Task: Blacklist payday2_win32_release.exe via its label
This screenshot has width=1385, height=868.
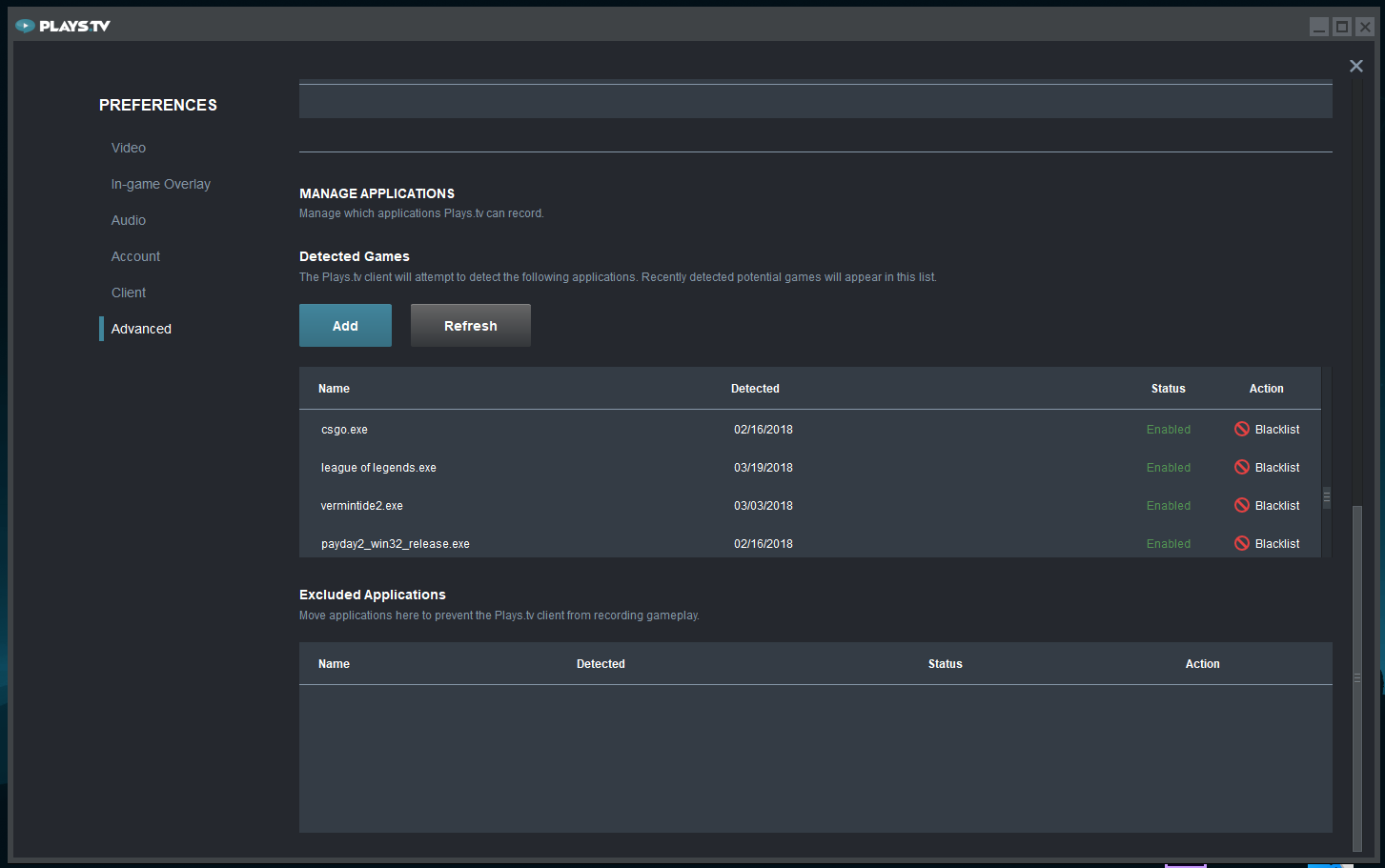Action: click(x=1277, y=544)
